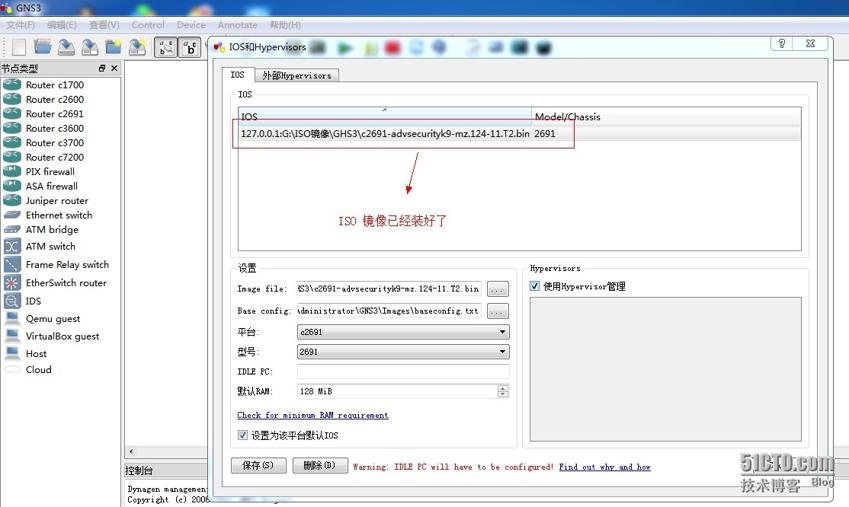The image size is (849, 507).
Task: Click the Export project toolbar icon
Action: pos(137,47)
